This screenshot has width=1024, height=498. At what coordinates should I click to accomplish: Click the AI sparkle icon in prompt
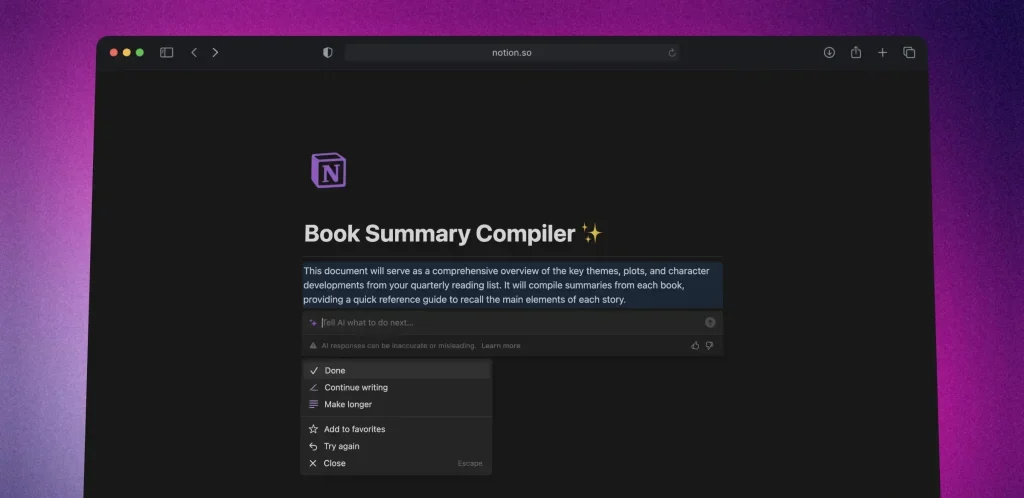[x=313, y=322]
